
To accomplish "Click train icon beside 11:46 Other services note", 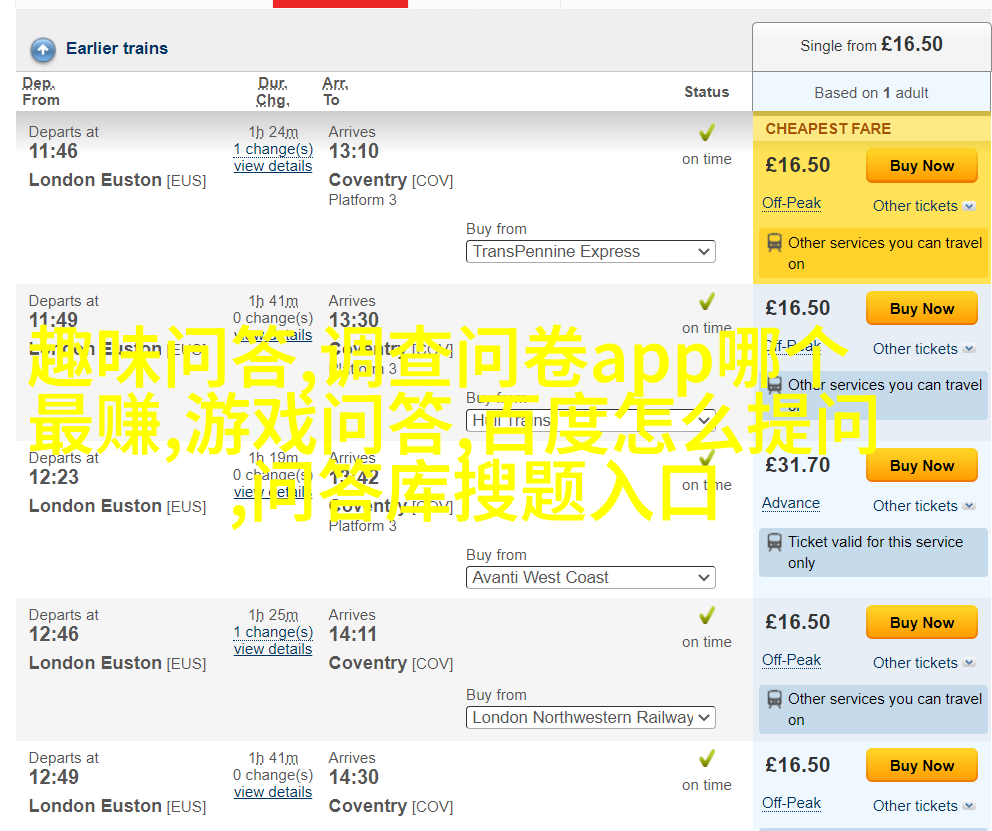I will tap(774, 243).
